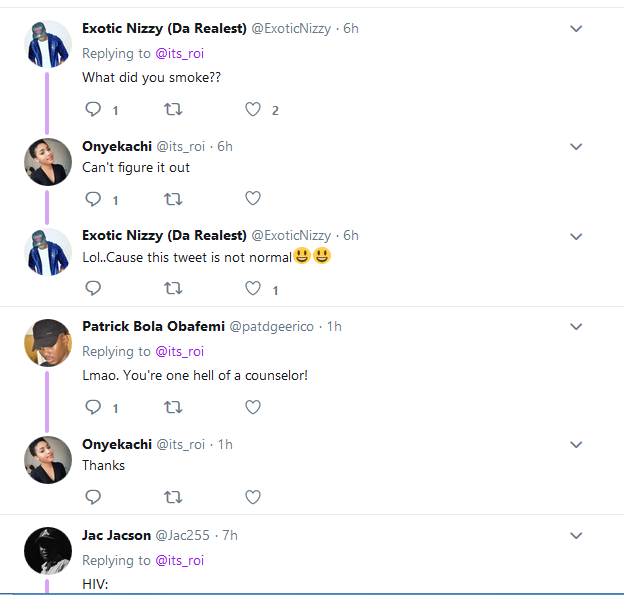Reply to Onyekachi's "Thanks" tweet
Screen dimensions: 624x595
[94, 496]
